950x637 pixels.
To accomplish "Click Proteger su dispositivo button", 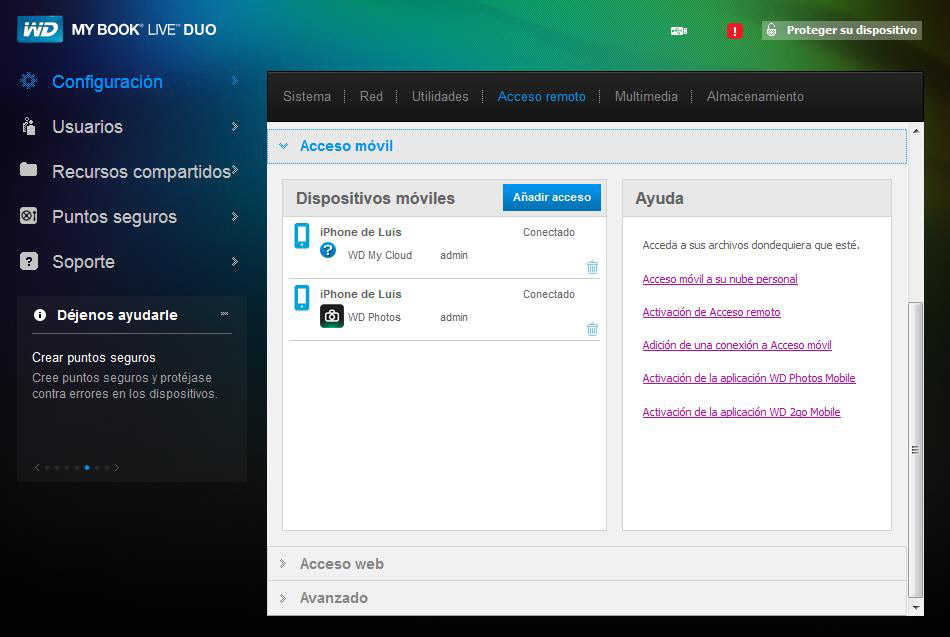I will pos(841,30).
